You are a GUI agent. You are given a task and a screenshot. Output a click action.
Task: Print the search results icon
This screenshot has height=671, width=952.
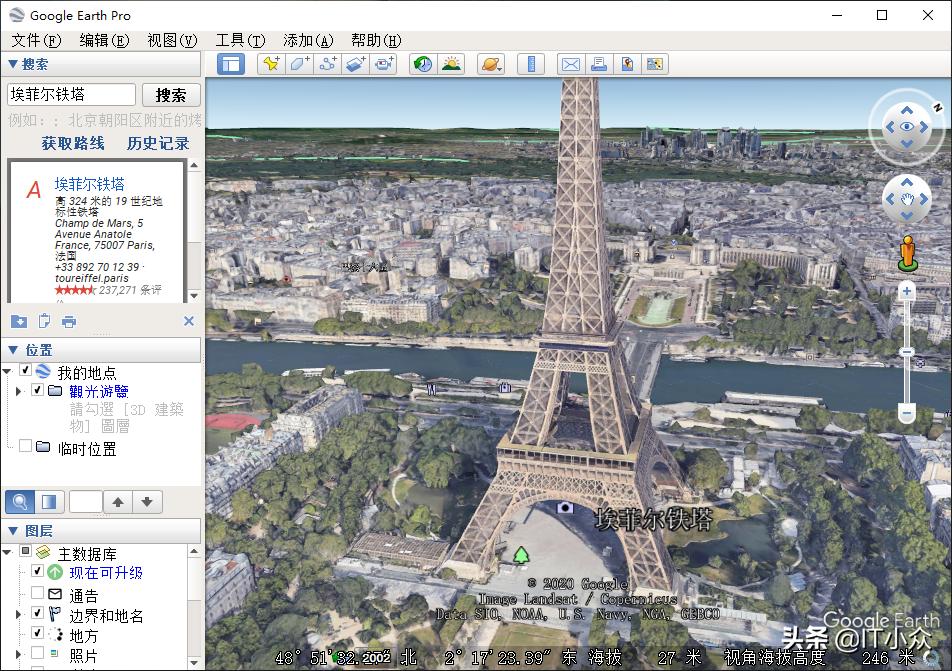(69, 321)
